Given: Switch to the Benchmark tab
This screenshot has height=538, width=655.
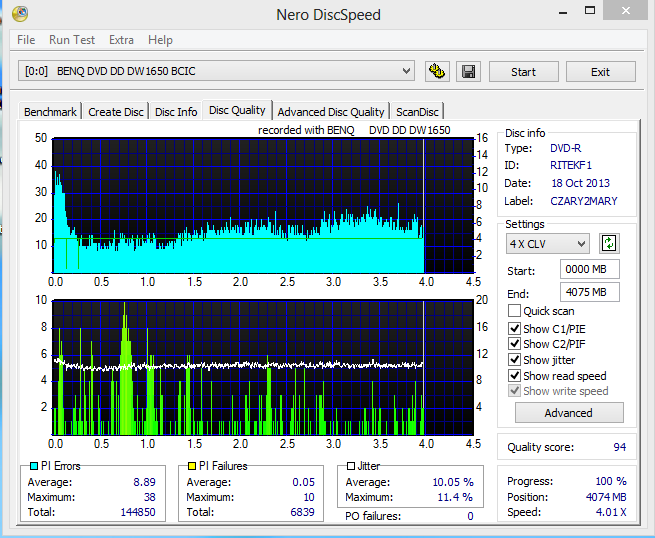Looking at the screenshot, I should click(x=50, y=112).
